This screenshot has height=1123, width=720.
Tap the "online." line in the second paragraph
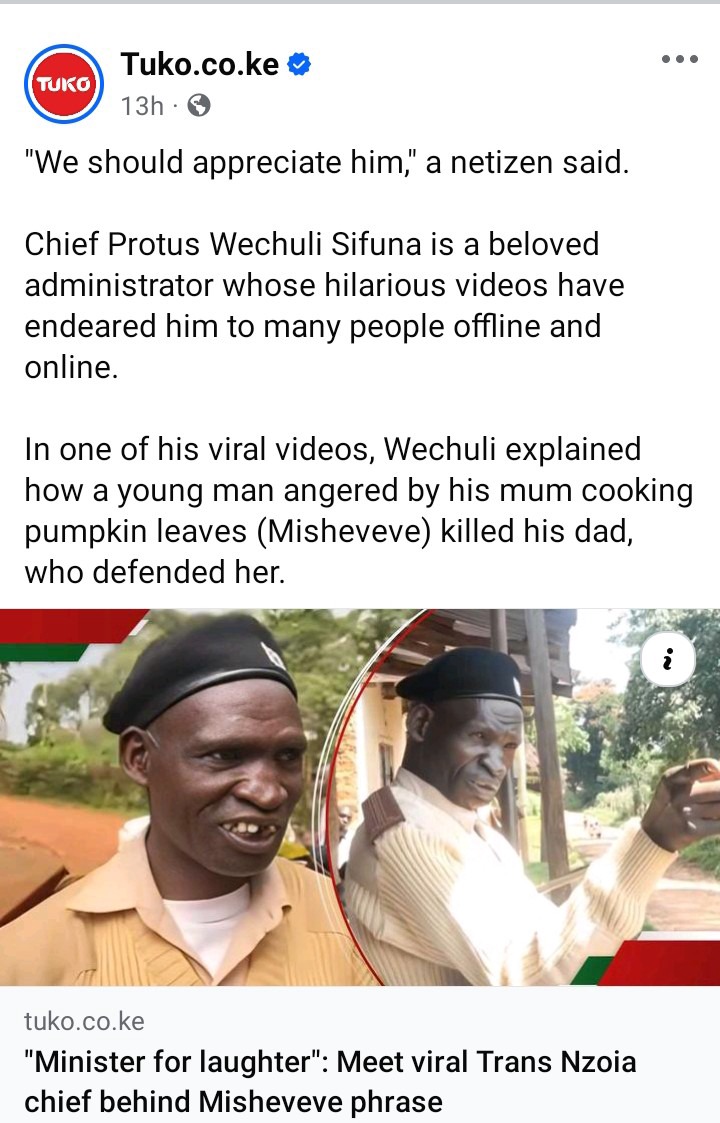click(71, 367)
